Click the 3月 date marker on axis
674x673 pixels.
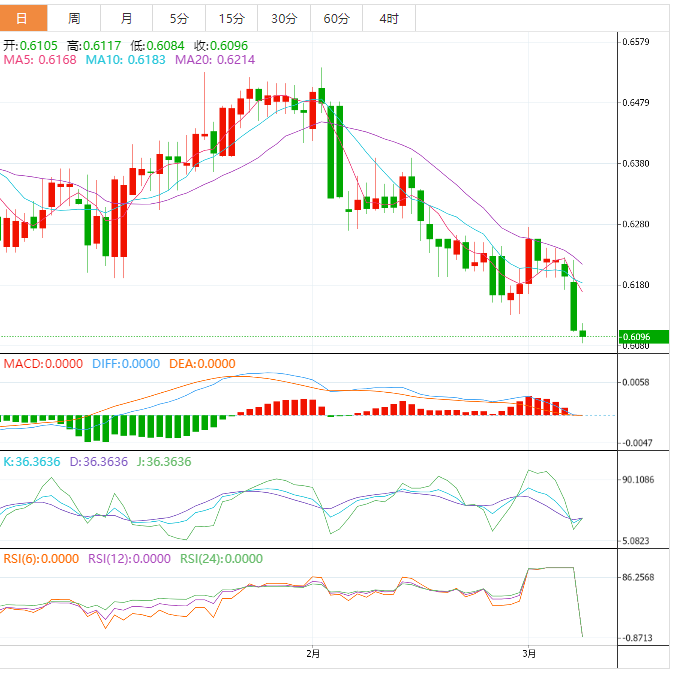(529, 654)
